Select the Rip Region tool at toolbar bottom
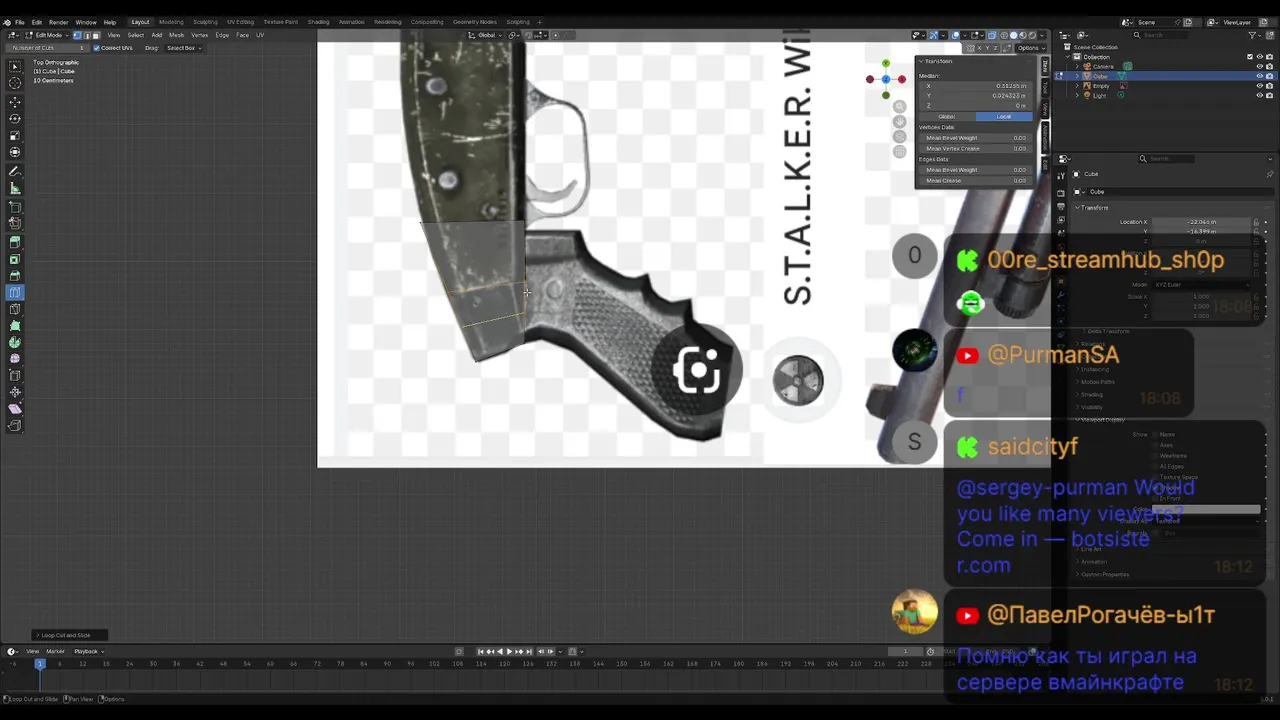This screenshot has height=720, width=1280. (15, 426)
